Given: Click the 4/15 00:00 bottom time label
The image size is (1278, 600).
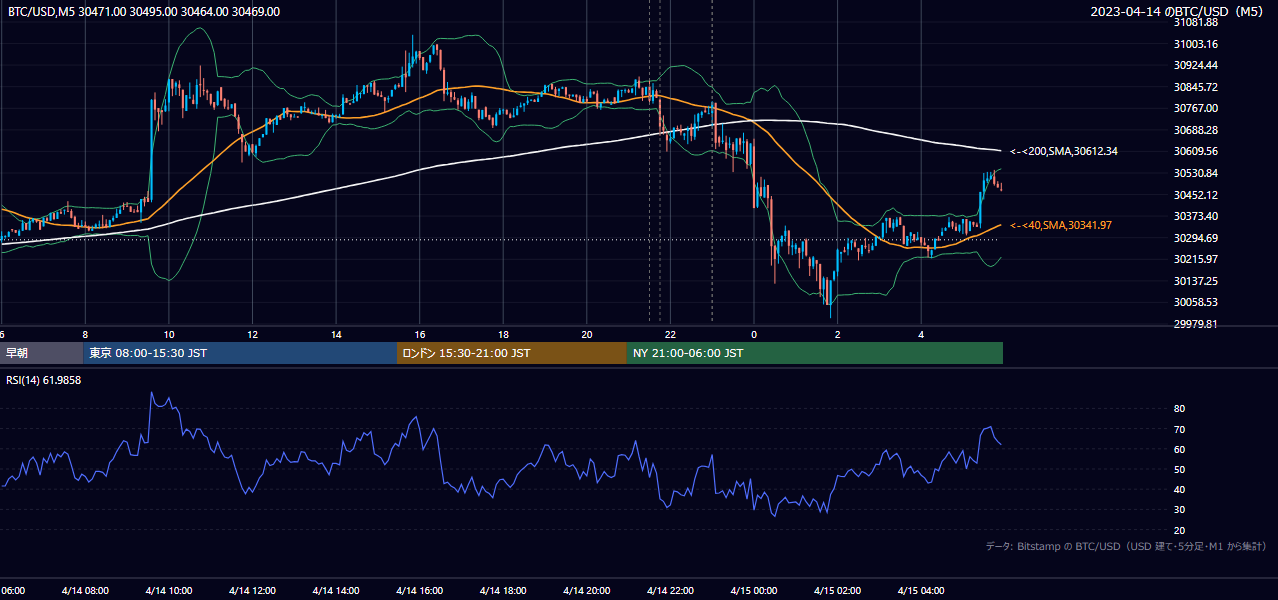Looking at the screenshot, I should [x=753, y=590].
